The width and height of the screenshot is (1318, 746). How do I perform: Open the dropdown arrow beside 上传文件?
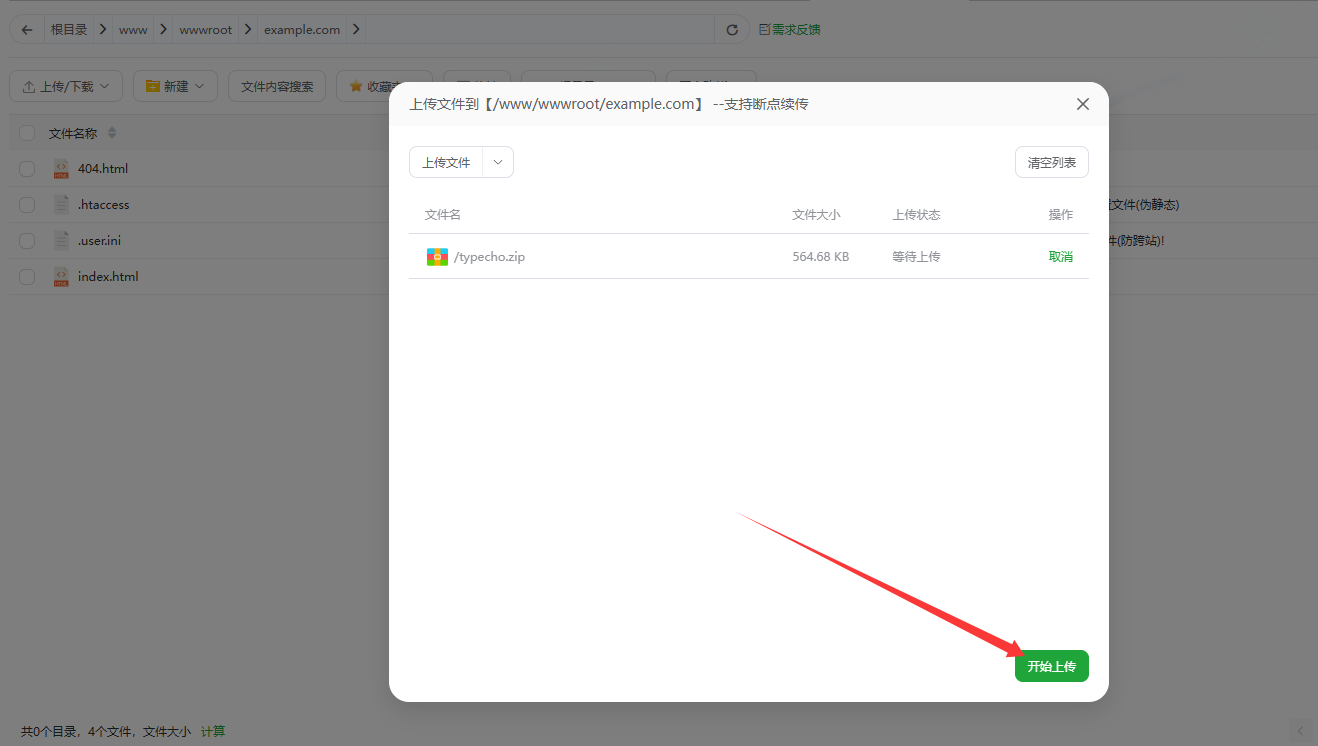[498, 162]
